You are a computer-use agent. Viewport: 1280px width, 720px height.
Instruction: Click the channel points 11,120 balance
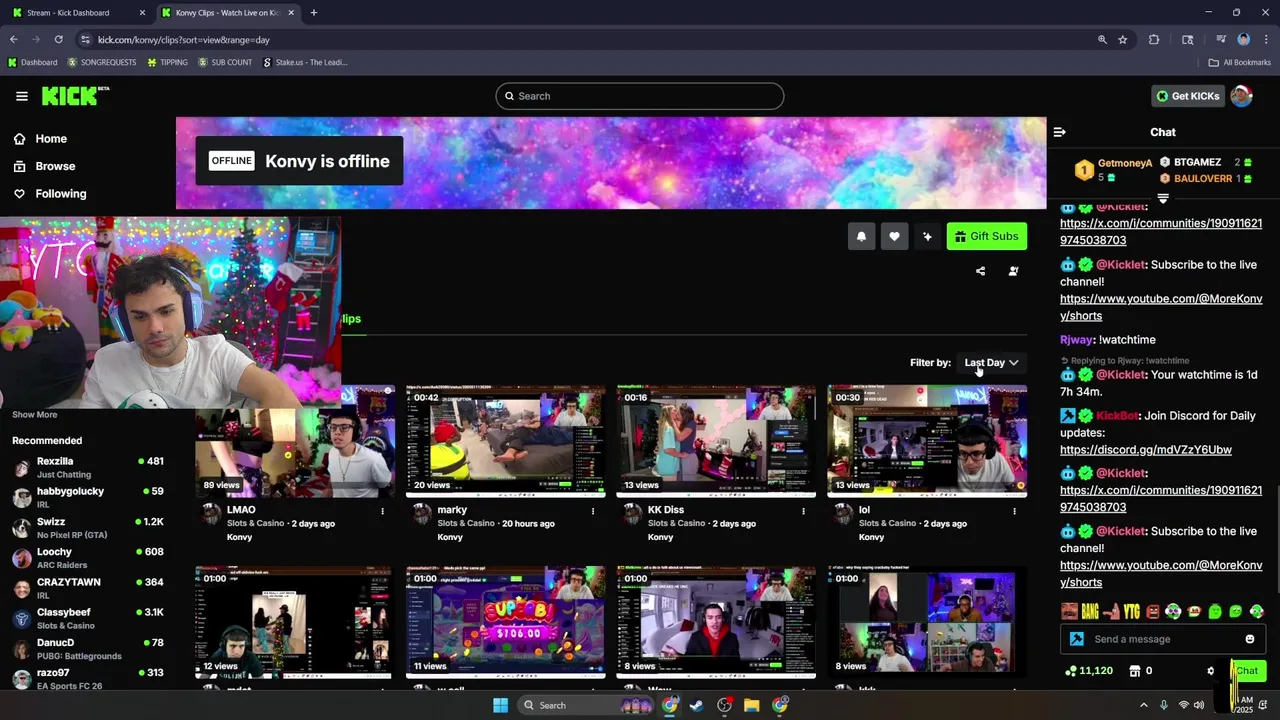[1089, 671]
